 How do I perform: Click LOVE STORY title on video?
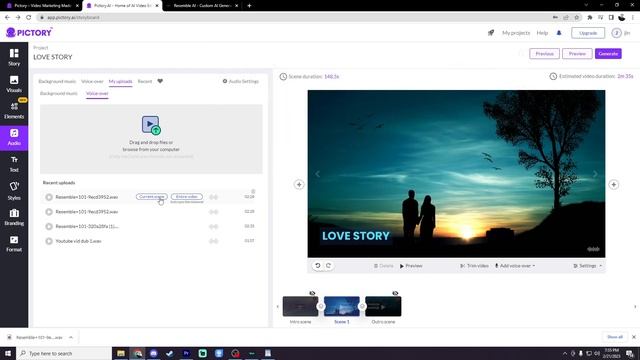[x=356, y=236]
